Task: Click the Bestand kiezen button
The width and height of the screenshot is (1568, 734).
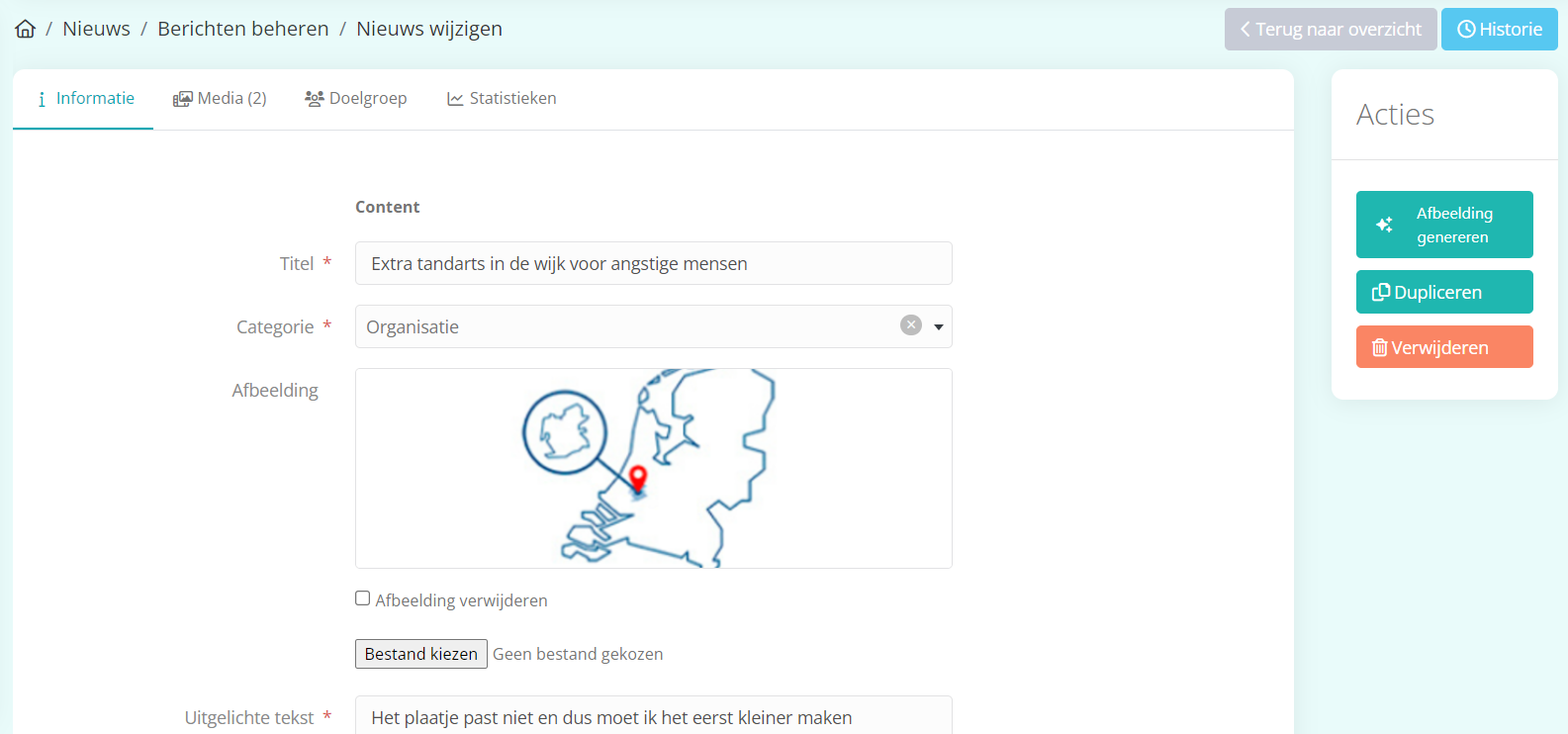Action: pyautogui.click(x=421, y=654)
